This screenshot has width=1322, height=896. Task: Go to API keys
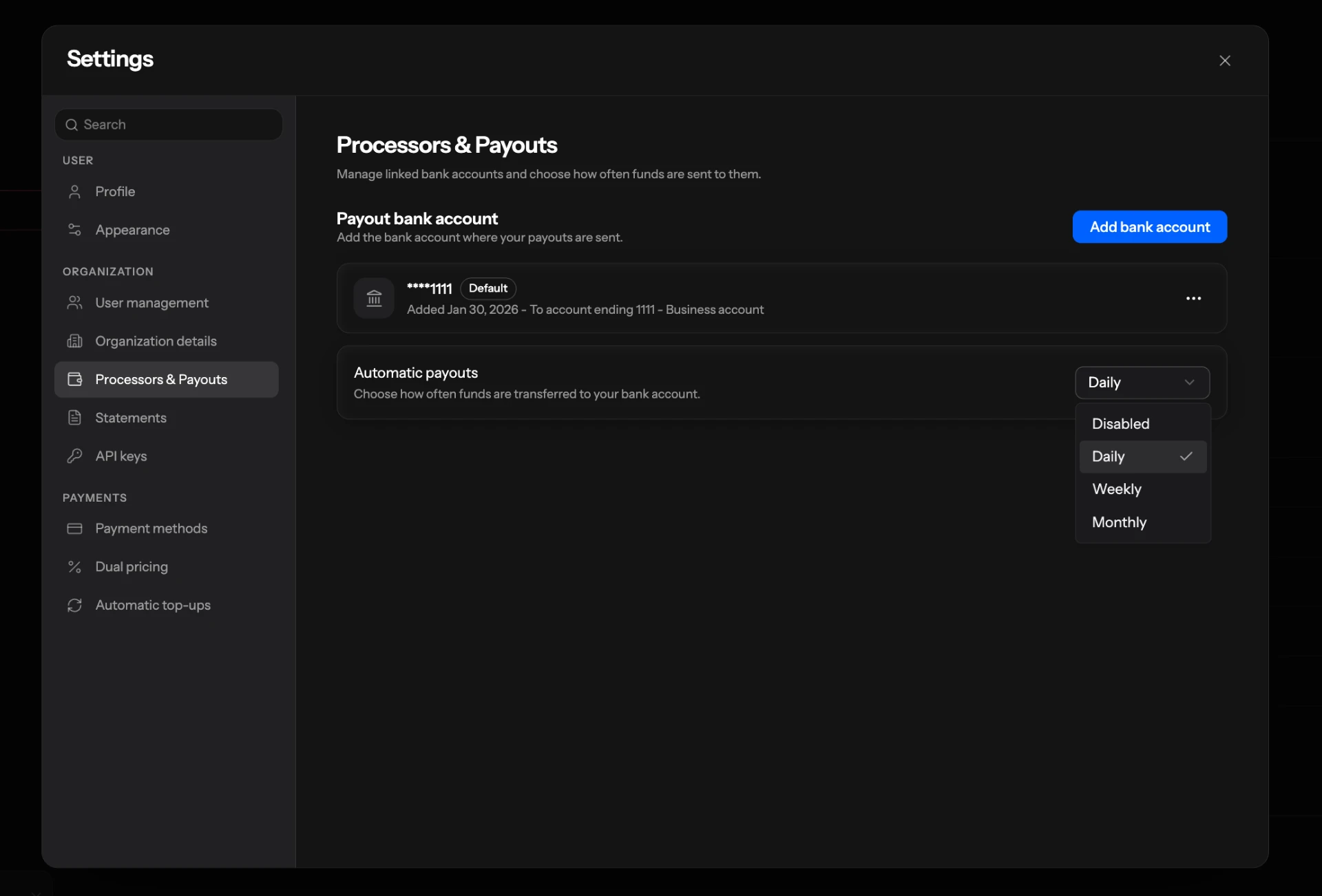click(x=167, y=456)
